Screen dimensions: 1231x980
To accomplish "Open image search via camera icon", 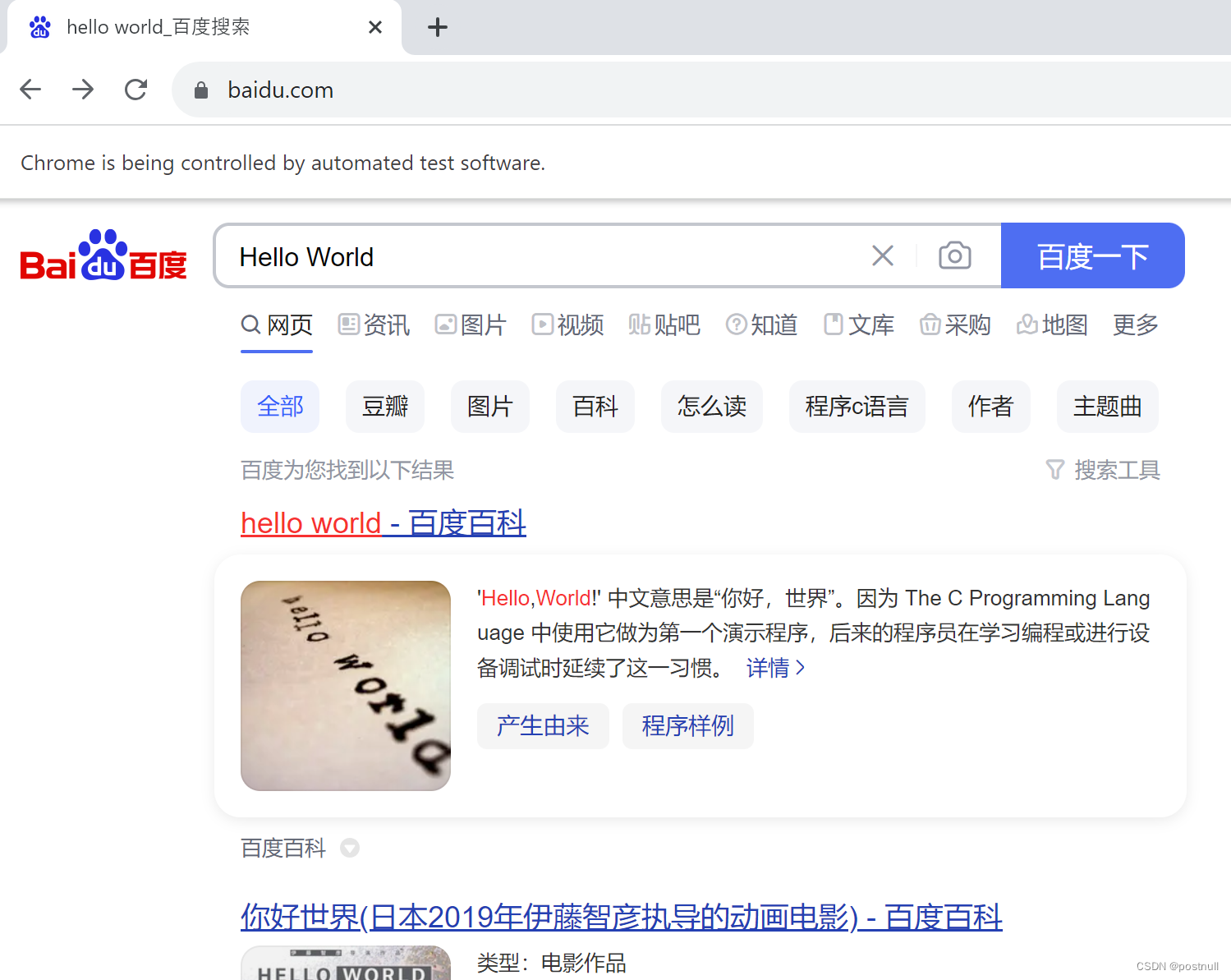I will 955,255.
